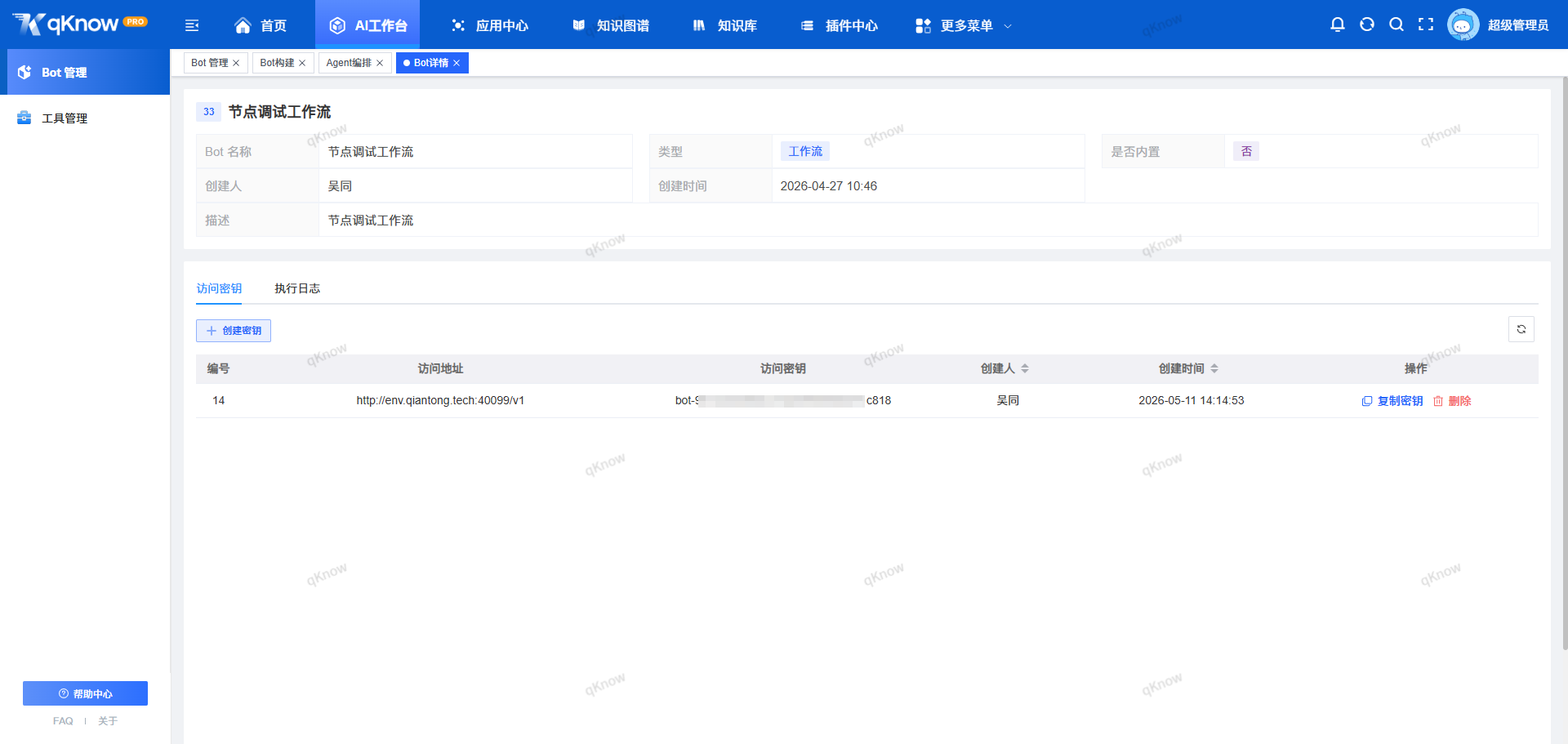This screenshot has width=1568, height=744.
Task: Open the 关于 link
Action: (x=108, y=721)
